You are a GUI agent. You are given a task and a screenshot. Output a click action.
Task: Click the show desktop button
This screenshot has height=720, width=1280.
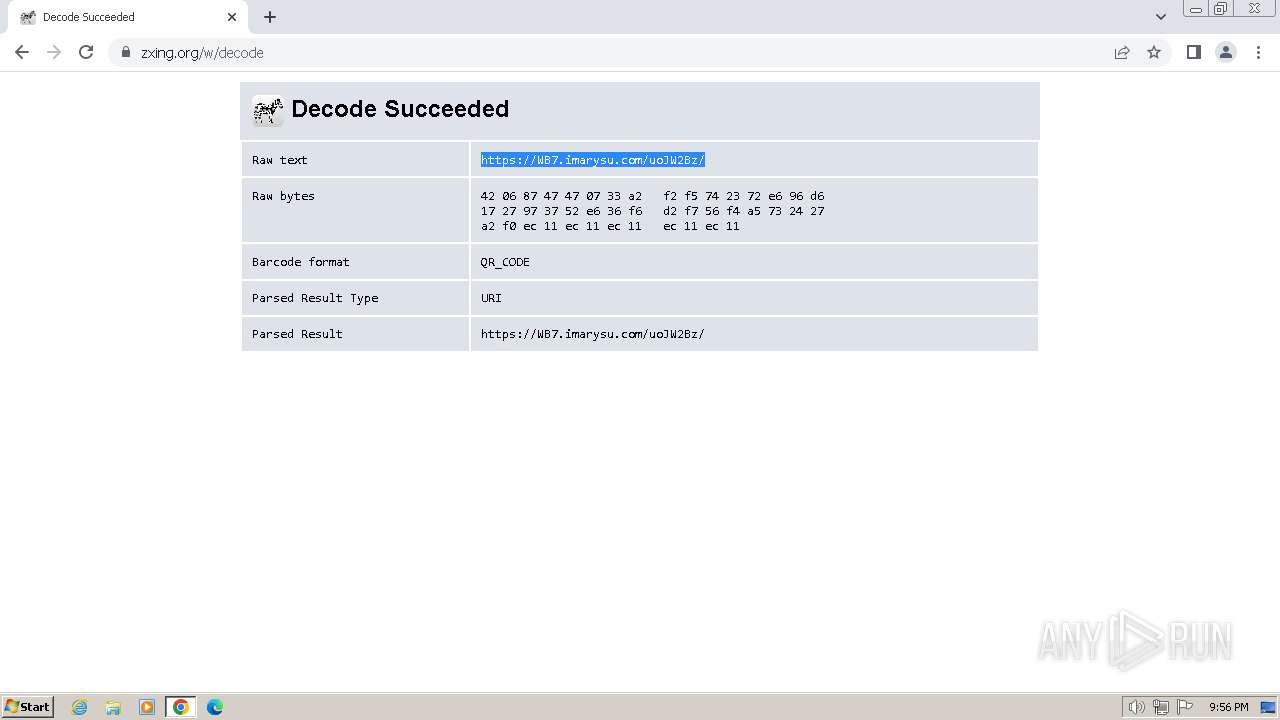coord(1268,707)
